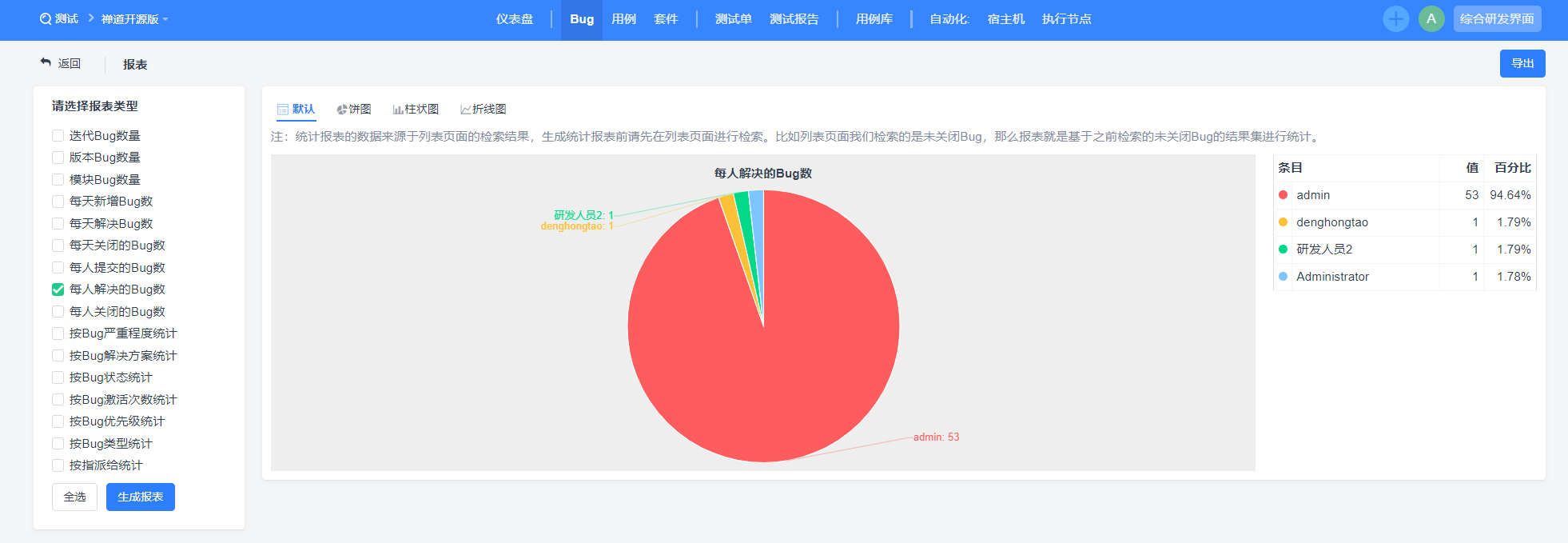Check 每天新增Bug数 checkbox

click(x=58, y=202)
